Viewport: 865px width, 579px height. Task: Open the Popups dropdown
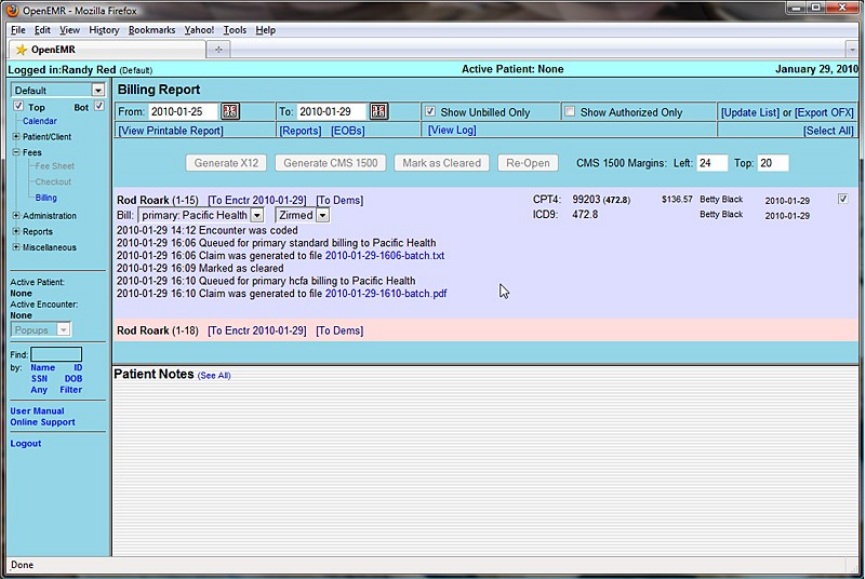(x=41, y=330)
